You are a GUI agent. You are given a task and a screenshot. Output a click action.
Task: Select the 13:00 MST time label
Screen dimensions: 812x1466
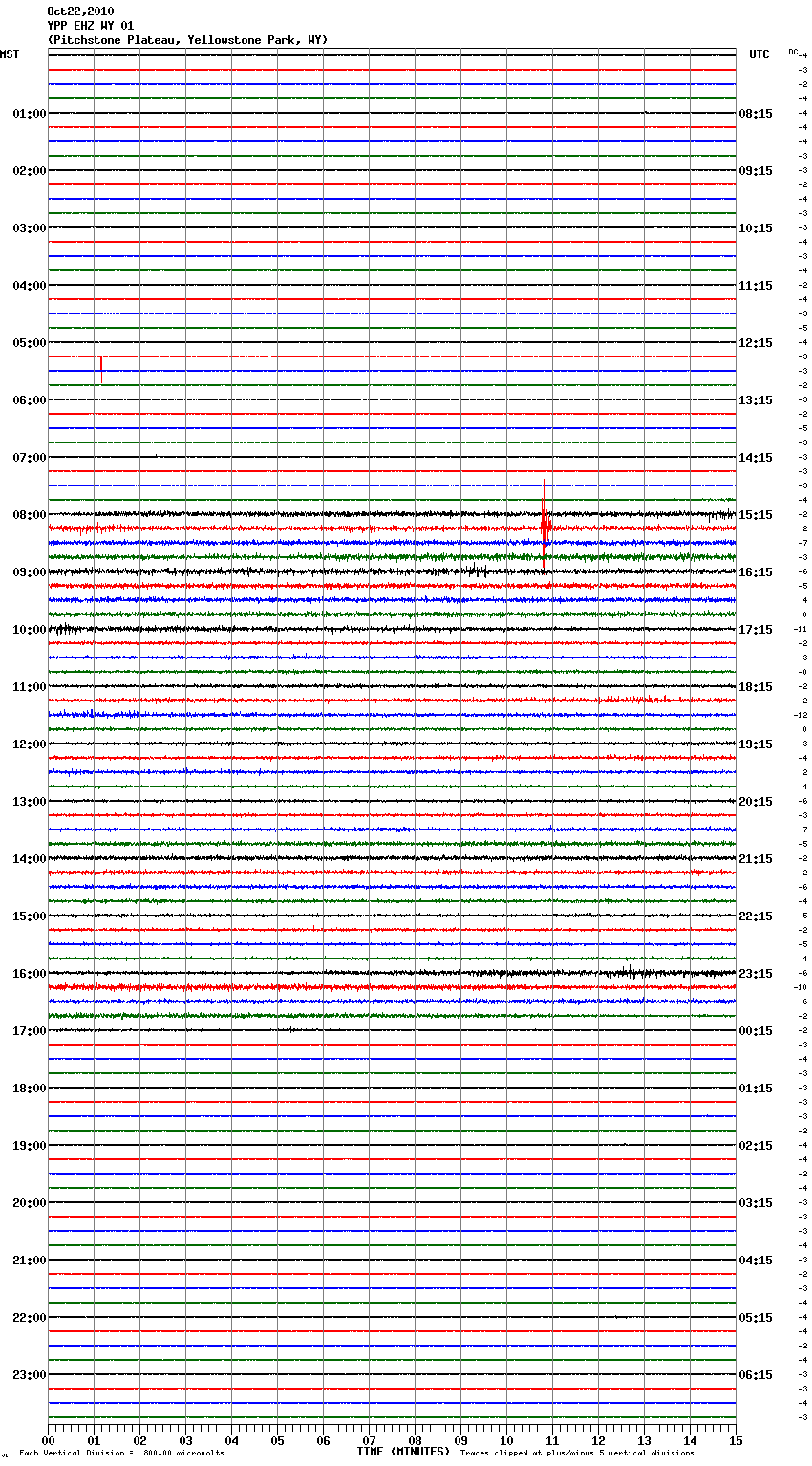click(x=30, y=802)
